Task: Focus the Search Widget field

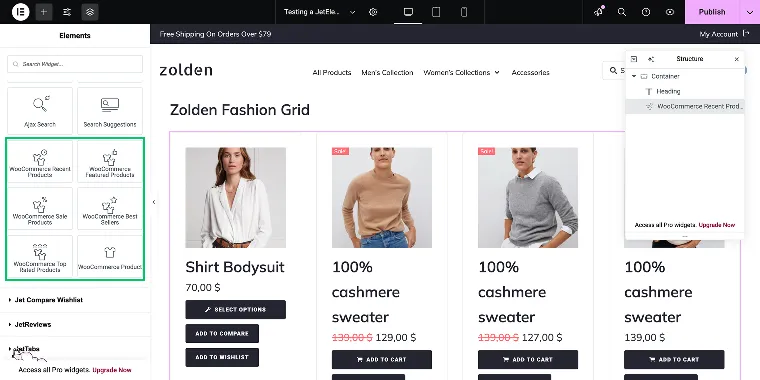Action: coord(75,64)
